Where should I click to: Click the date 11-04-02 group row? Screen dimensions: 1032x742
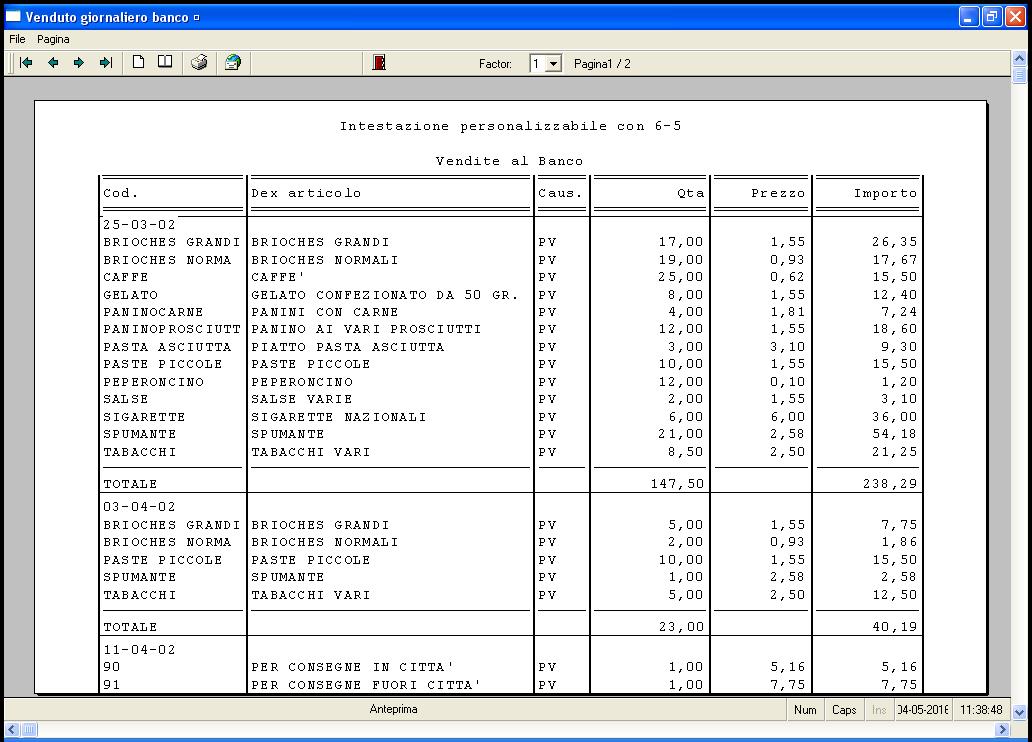point(140,650)
